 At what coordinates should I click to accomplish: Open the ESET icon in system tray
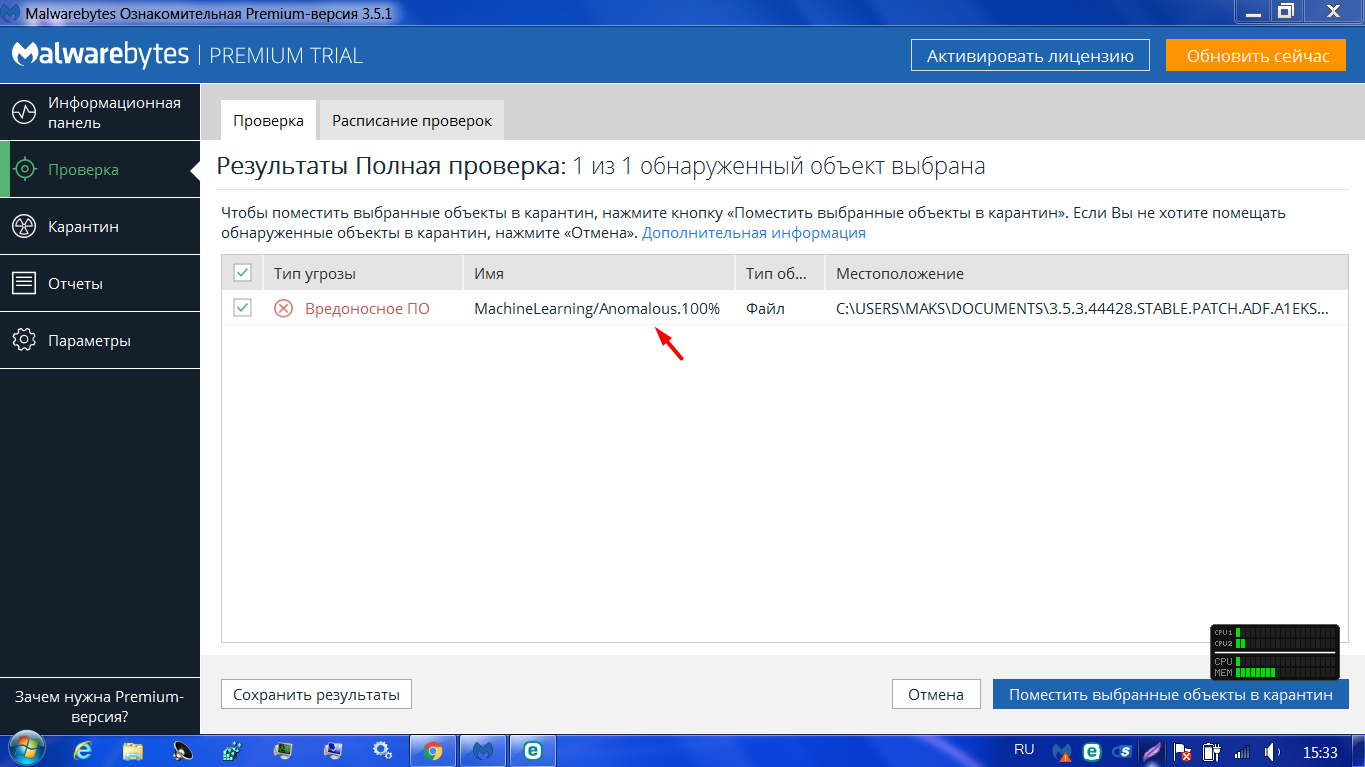pos(1093,751)
